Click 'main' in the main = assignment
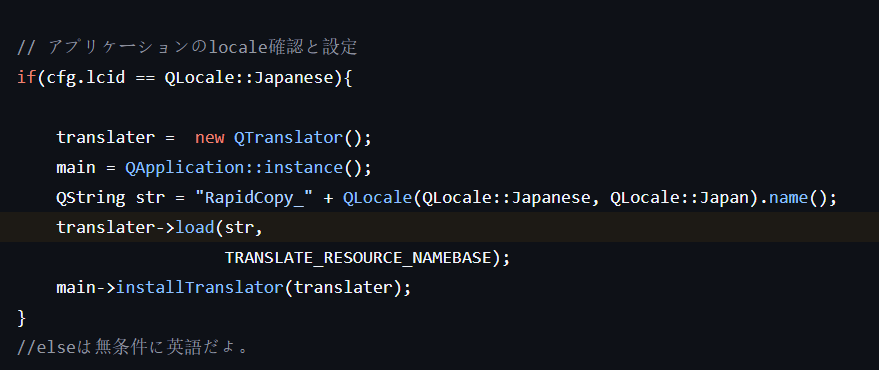The image size is (879, 370). coord(76,167)
